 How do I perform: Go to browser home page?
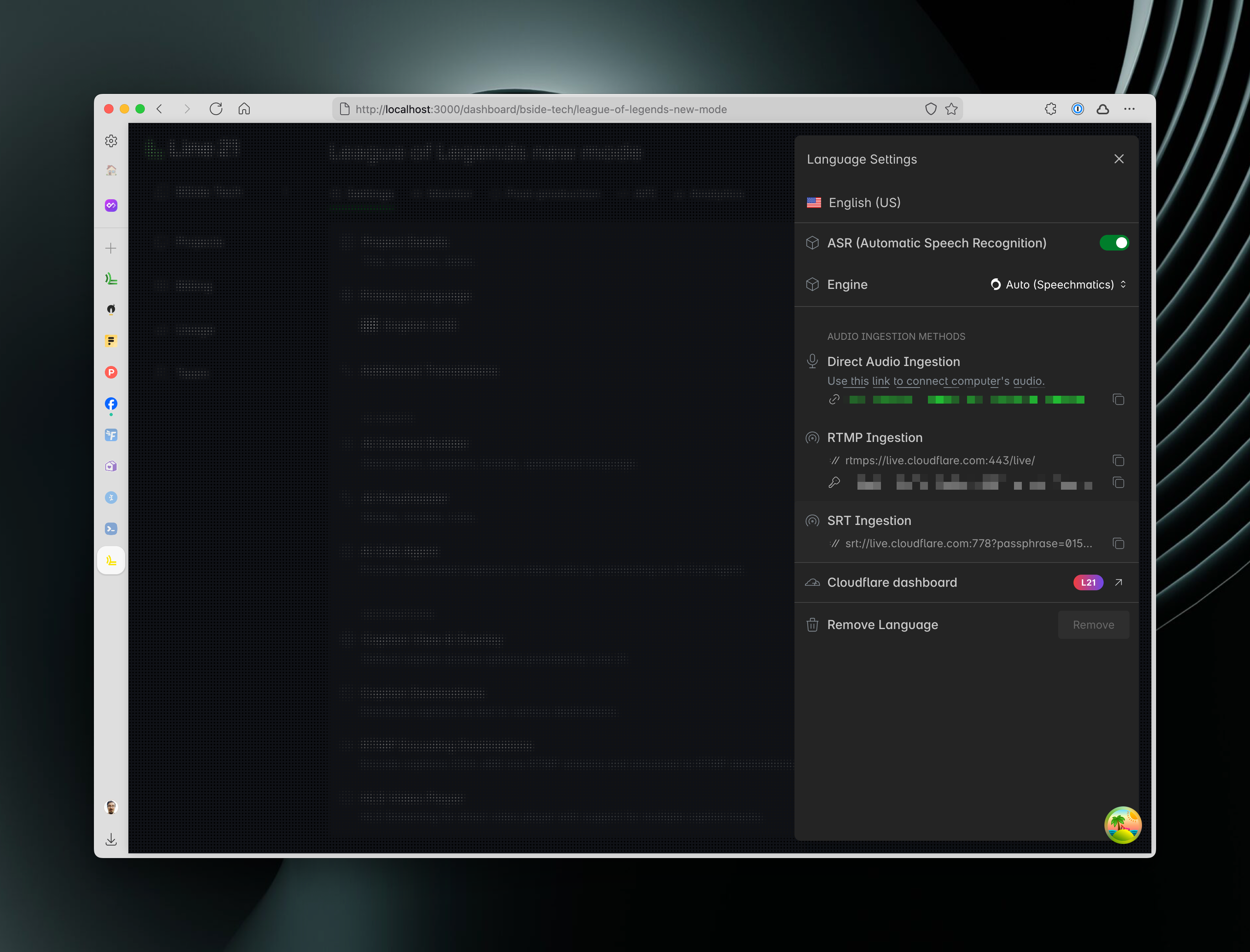[x=244, y=109]
